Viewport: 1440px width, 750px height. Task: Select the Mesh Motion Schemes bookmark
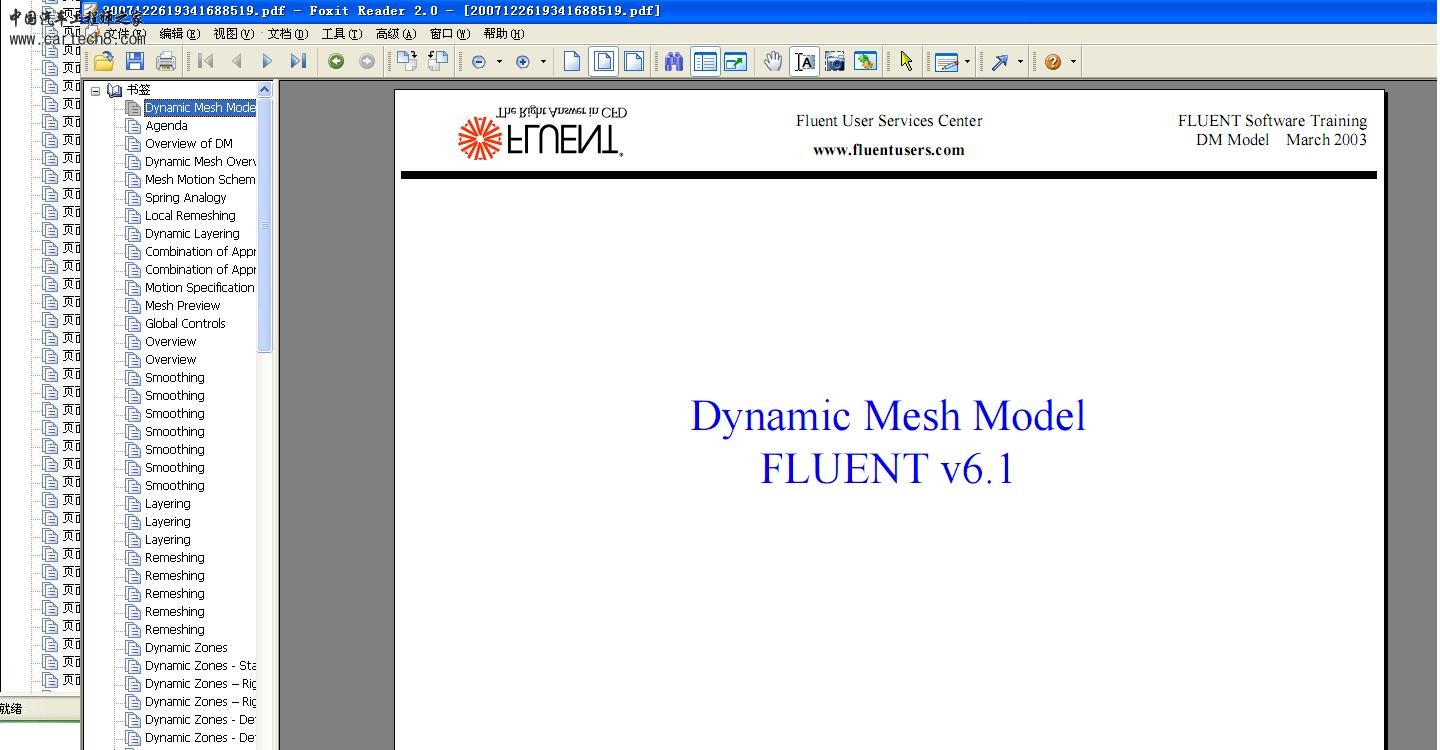click(x=200, y=180)
